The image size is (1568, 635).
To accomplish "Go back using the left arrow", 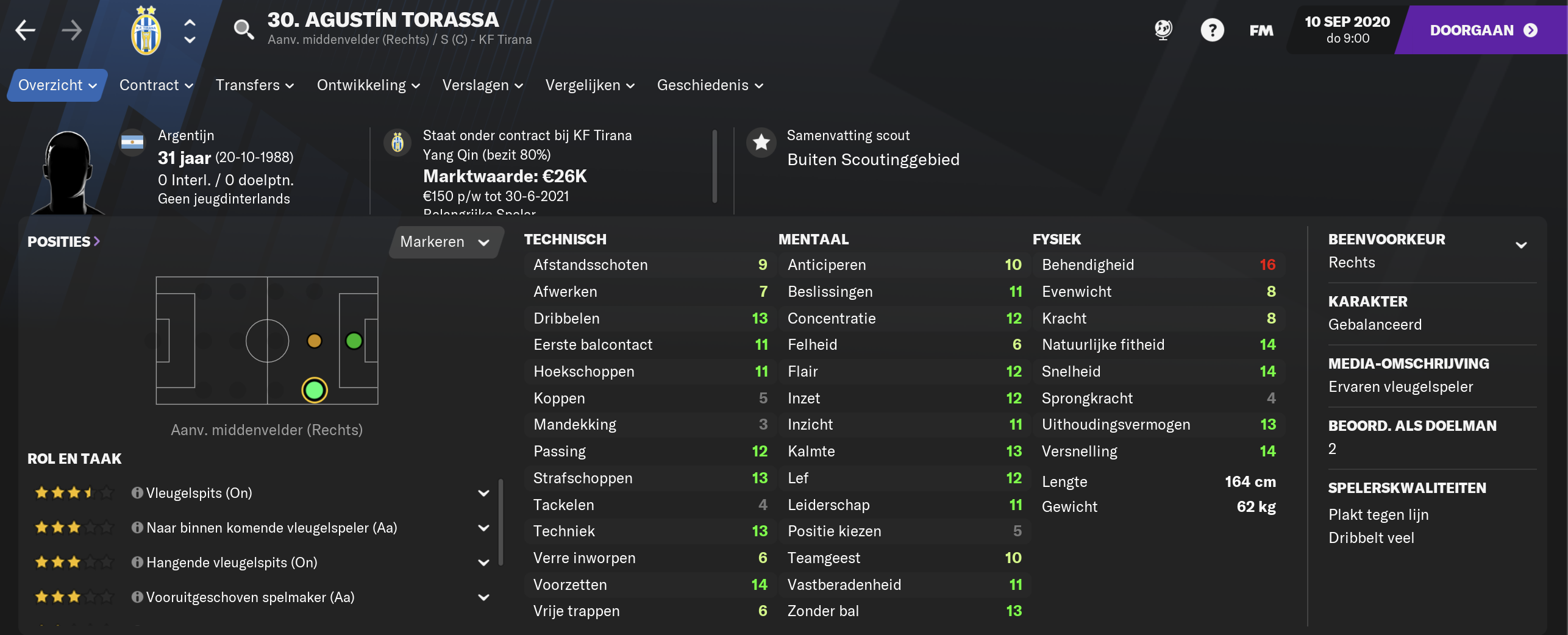I will click(25, 30).
